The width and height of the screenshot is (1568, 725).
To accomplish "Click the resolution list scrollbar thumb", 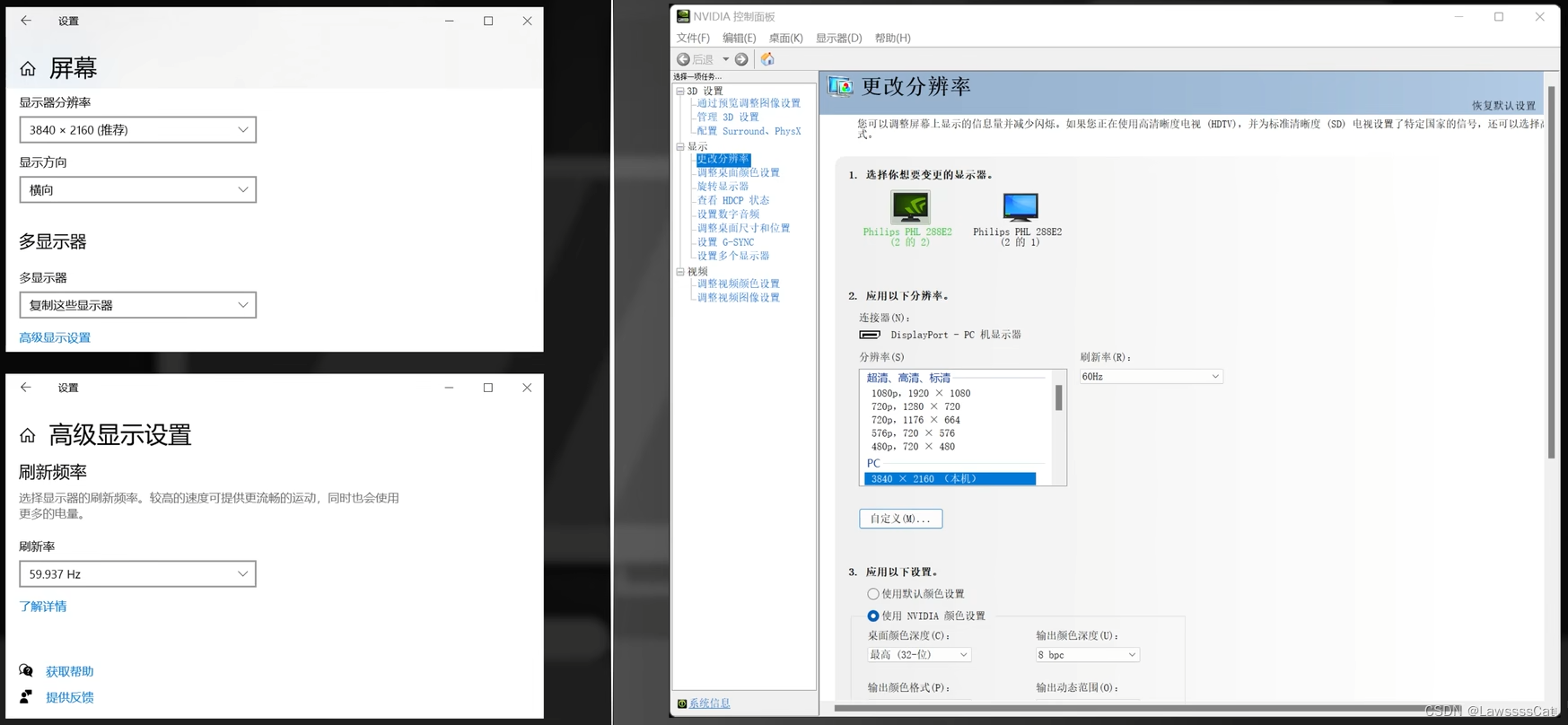I will (x=1059, y=397).
